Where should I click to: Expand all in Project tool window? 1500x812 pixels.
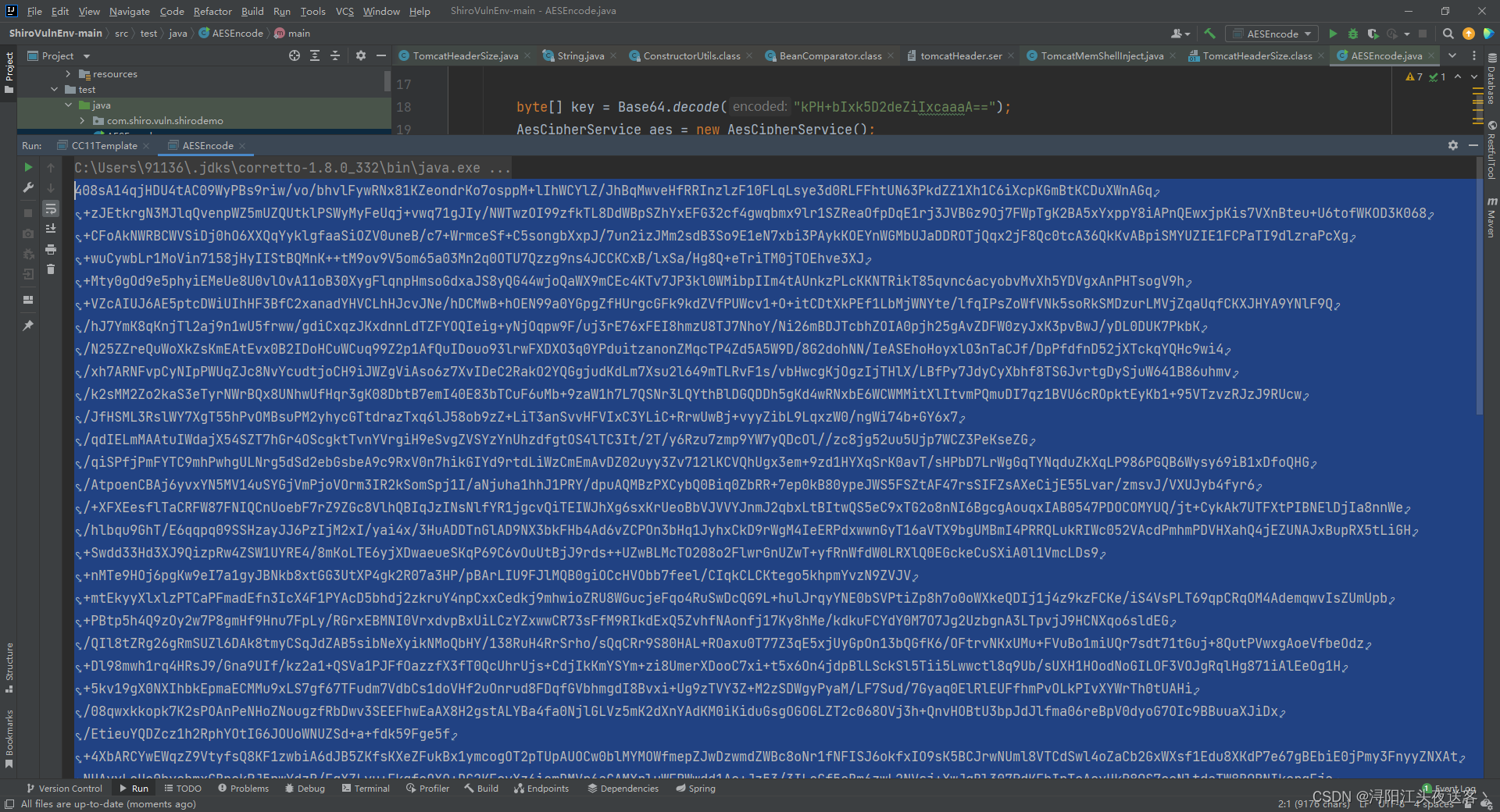click(x=315, y=55)
